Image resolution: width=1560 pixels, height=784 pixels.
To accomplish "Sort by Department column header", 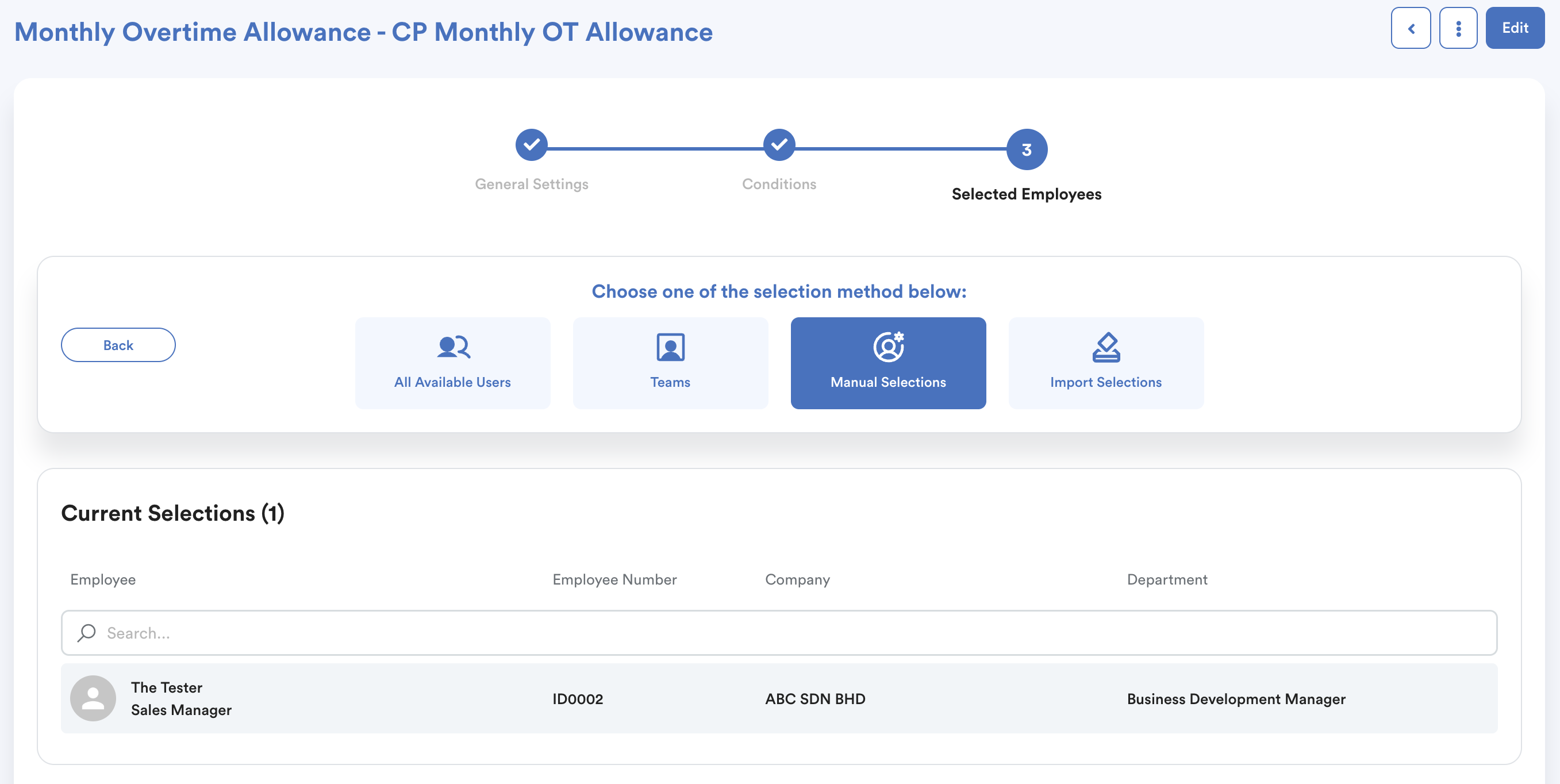I will click(1166, 579).
